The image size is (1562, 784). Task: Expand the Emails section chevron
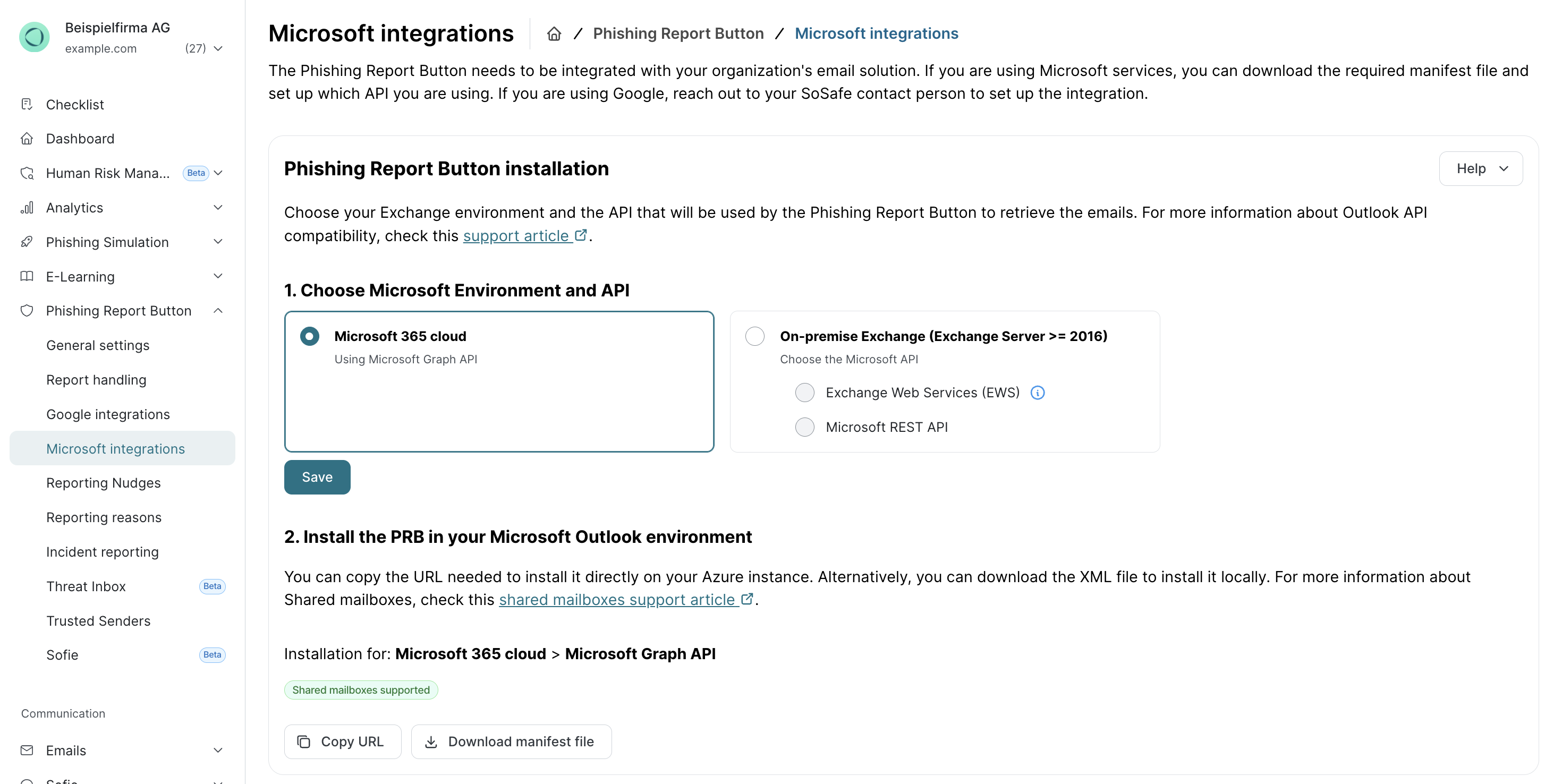point(218,751)
